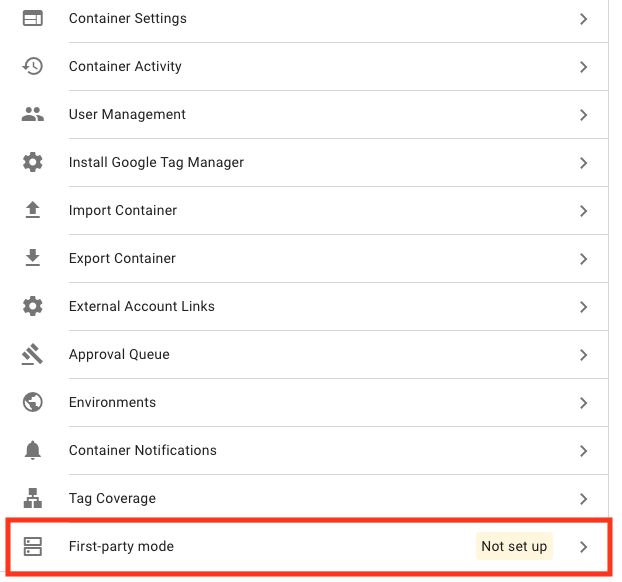Click the Container Notifications bell icon
This screenshot has height=582, width=622.
[x=33, y=450]
